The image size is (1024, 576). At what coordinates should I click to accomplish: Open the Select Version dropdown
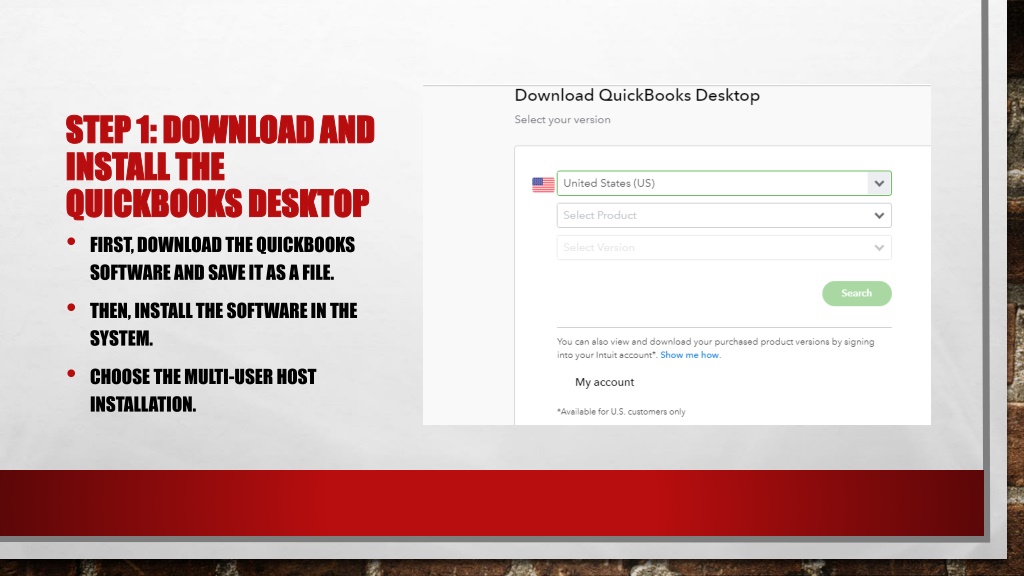coord(724,248)
